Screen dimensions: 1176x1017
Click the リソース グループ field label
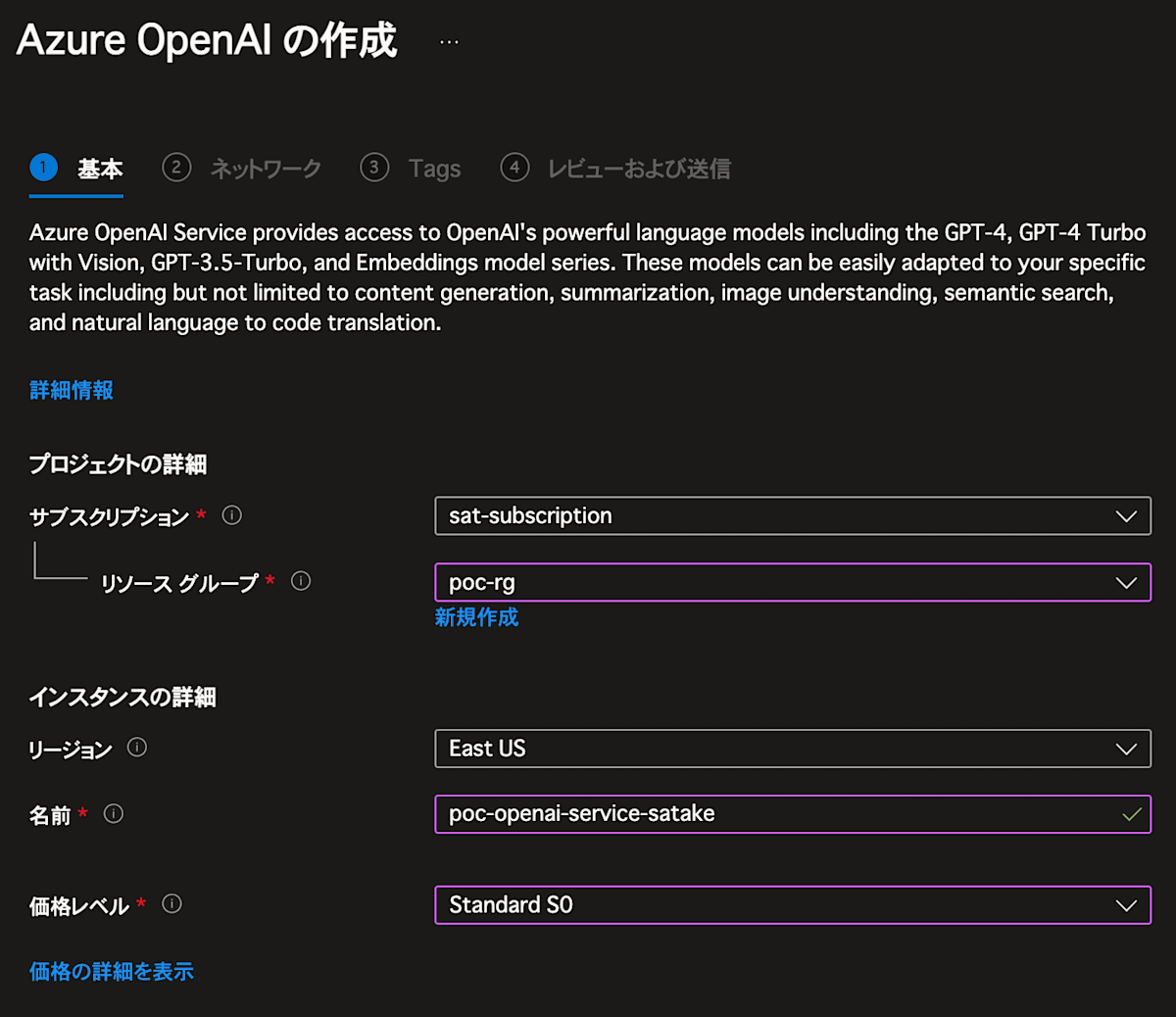(179, 583)
